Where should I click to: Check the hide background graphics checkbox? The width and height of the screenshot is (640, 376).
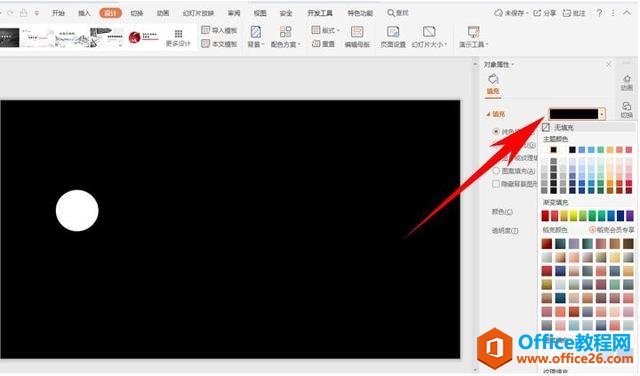496,184
